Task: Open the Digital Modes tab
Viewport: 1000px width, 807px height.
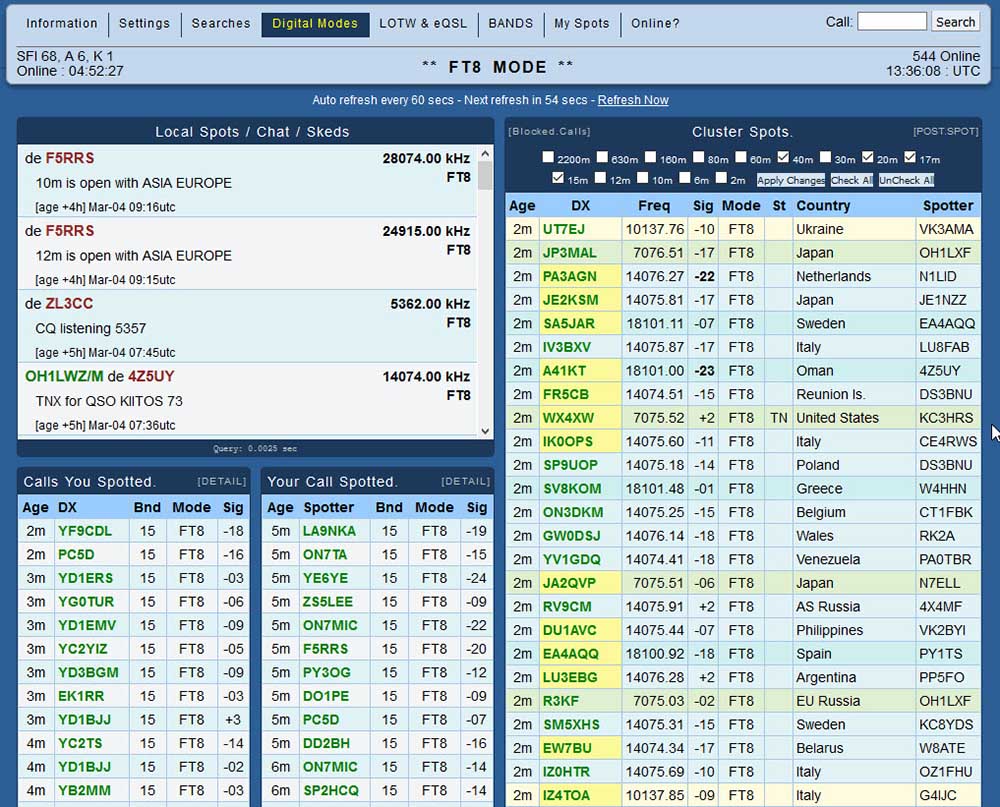Action: tap(315, 24)
